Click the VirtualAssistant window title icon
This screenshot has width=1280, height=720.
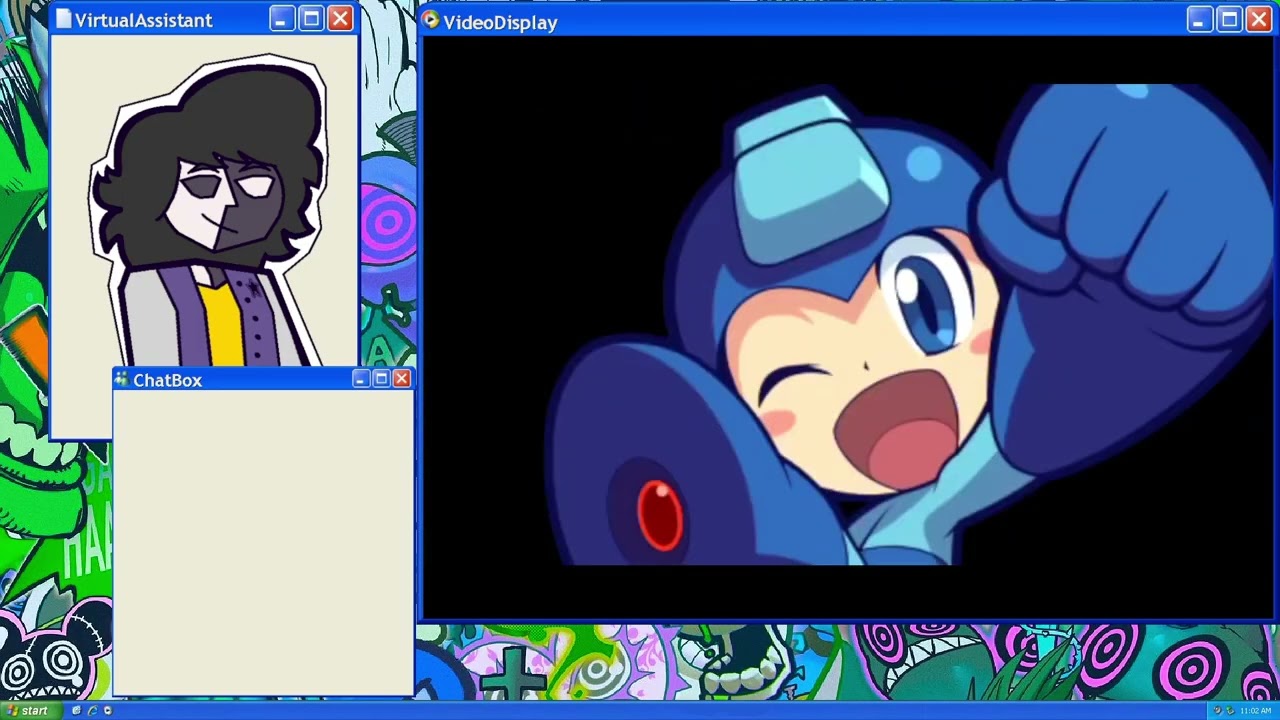tap(64, 19)
